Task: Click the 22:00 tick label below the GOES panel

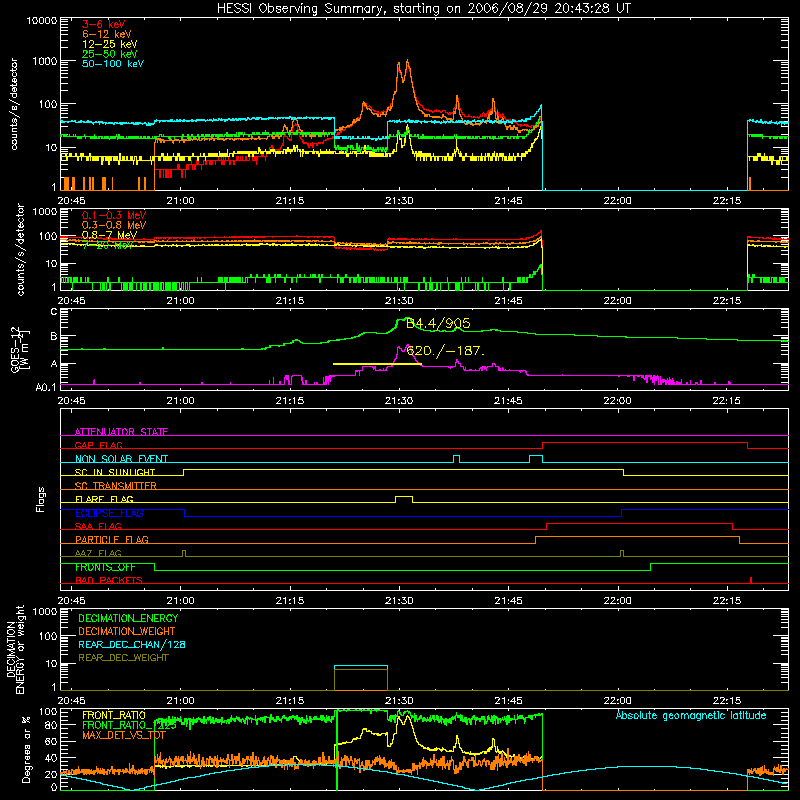Action: pos(617,401)
